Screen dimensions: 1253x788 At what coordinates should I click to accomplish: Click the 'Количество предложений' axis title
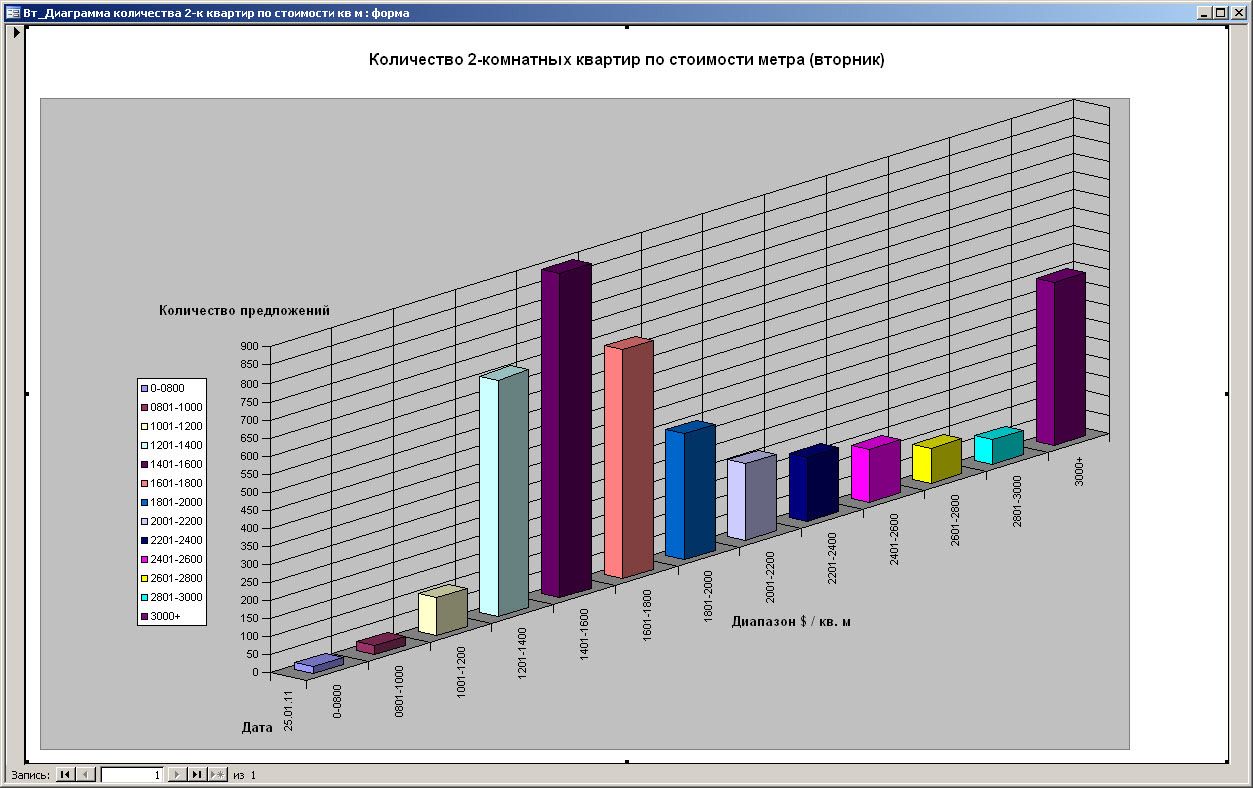tap(244, 311)
